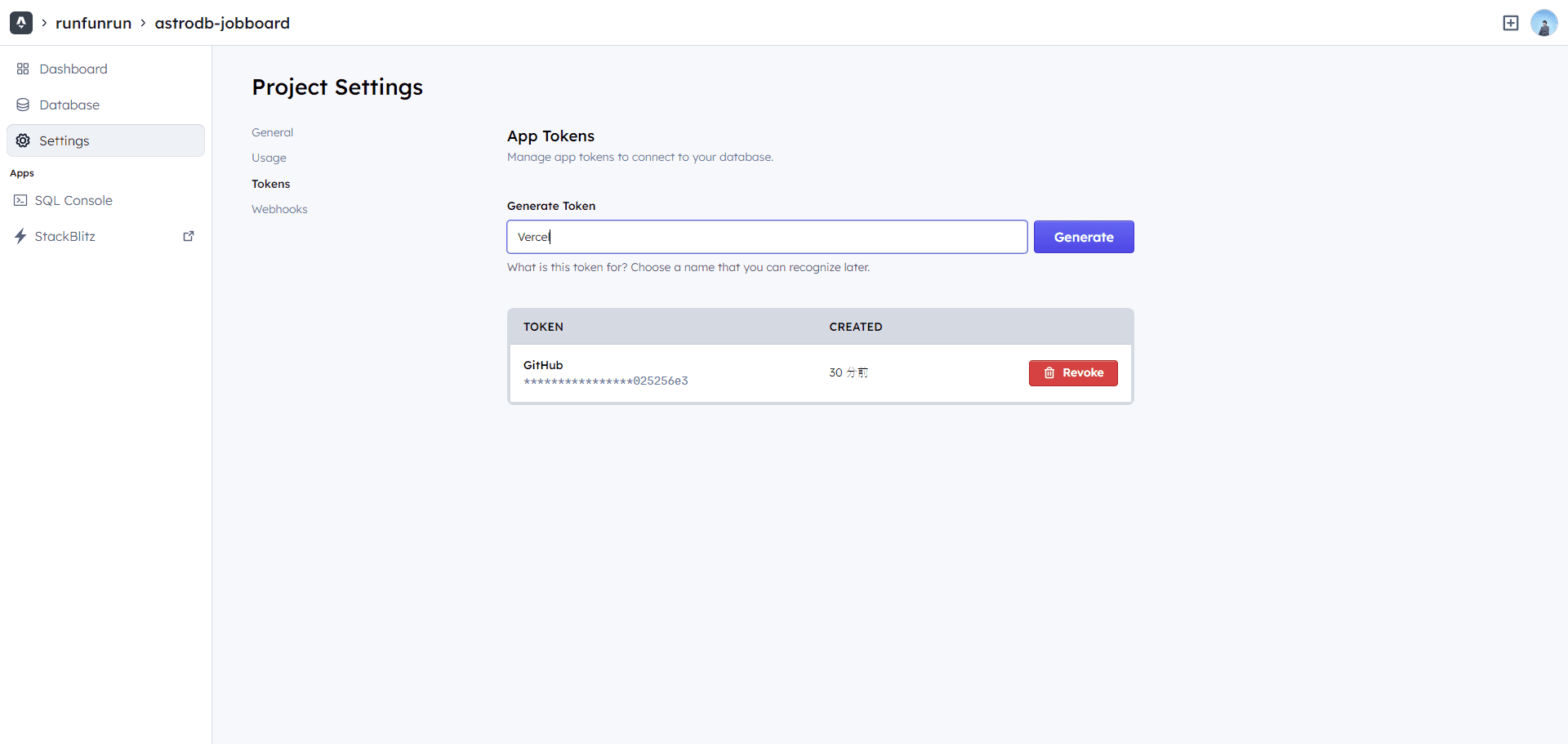The width and height of the screenshot is (1568, 744).
Task: Click the trash icon on Revoke
Action: coord(1049,372)
